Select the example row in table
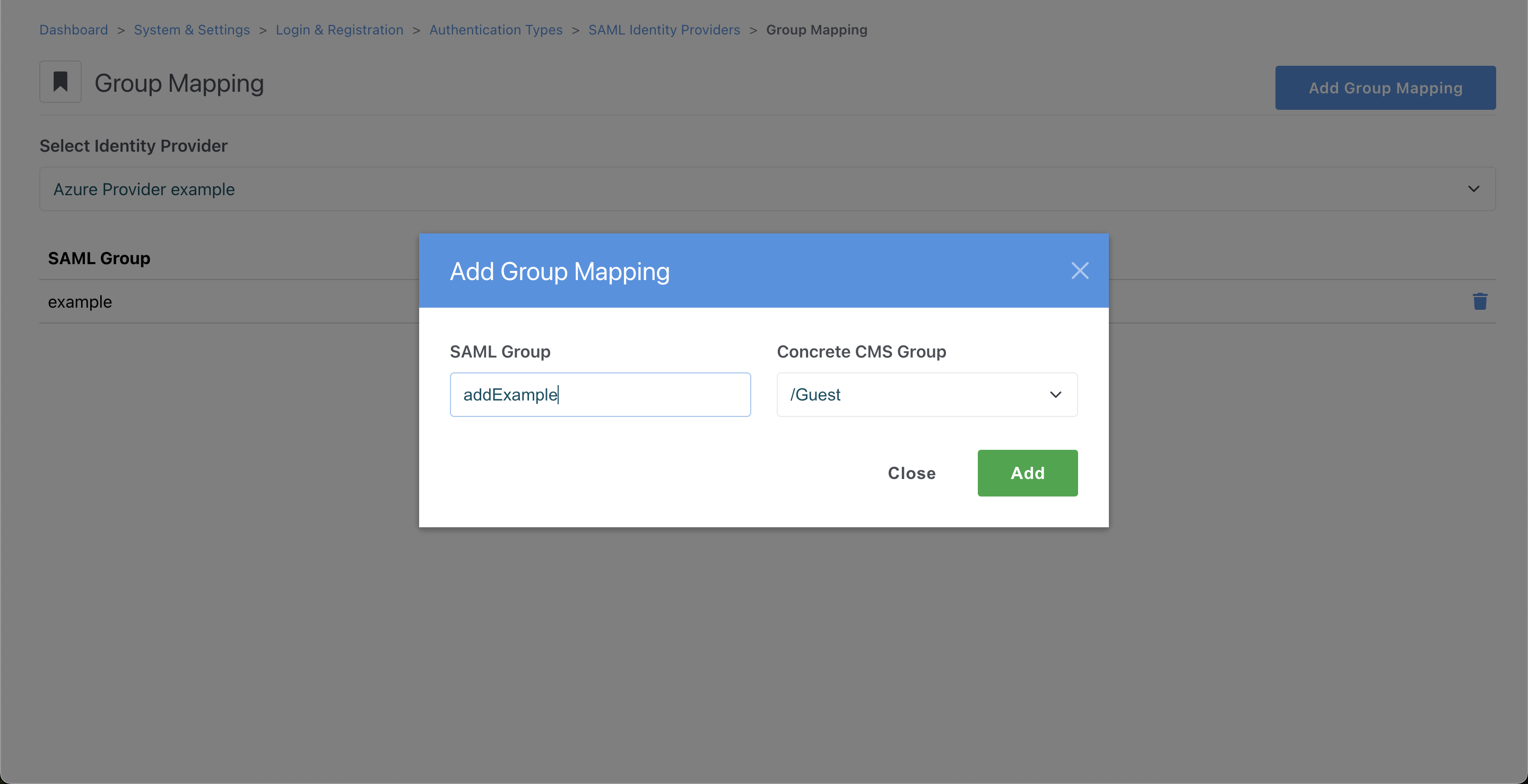The width and height of the screenshot is (1528, 784). coord(80,302)
